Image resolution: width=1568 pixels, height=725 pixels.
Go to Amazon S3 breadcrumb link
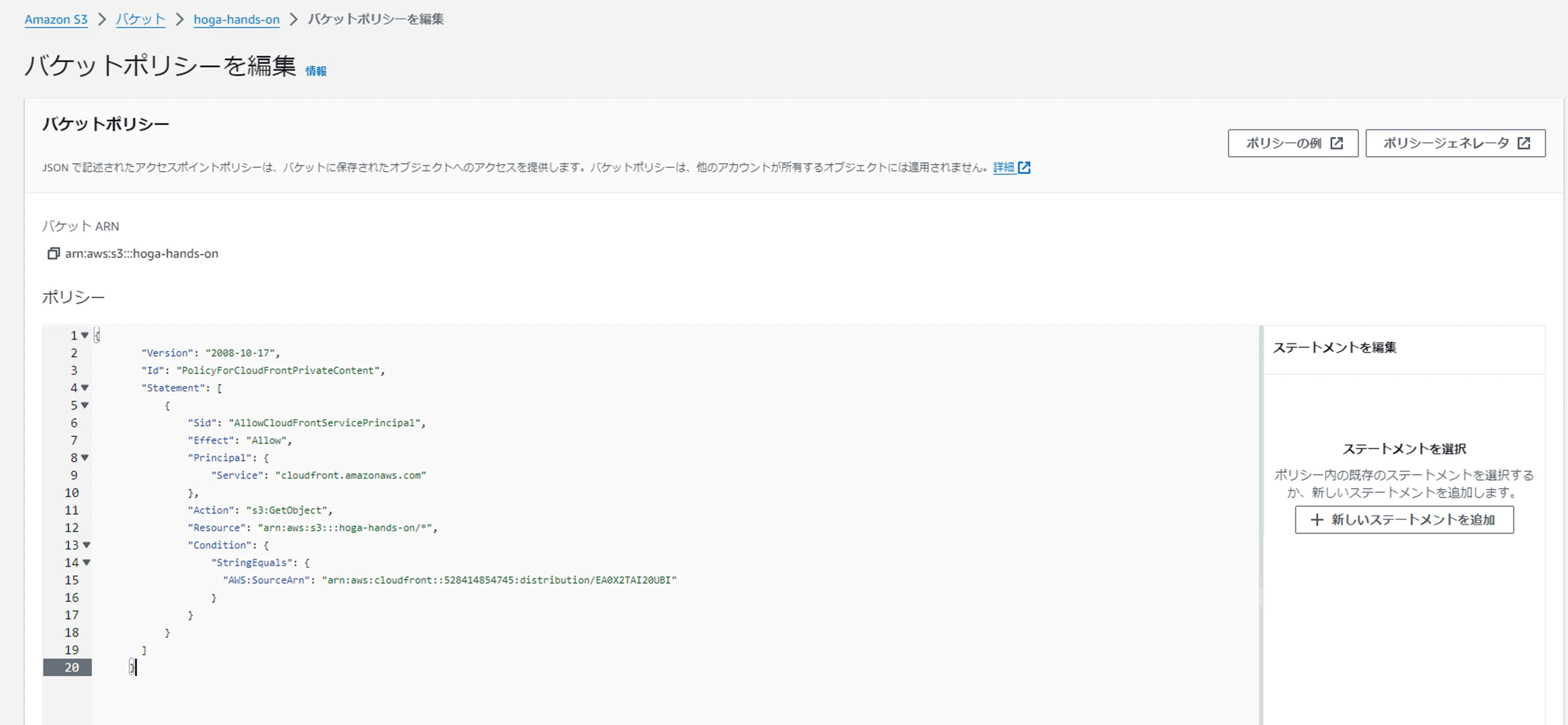coord(56,19)
